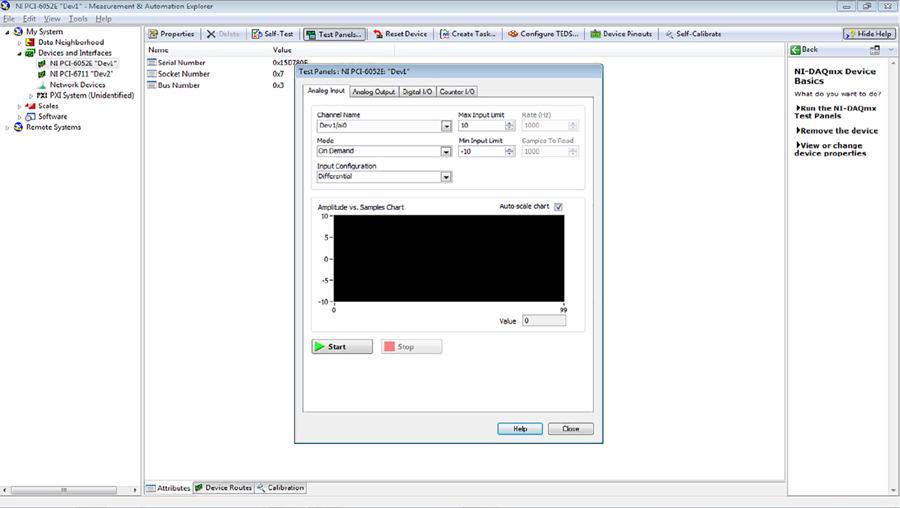The image size is (900, 508).
Task: Collapse the My System tree node
Action: (x=7, y=32)
